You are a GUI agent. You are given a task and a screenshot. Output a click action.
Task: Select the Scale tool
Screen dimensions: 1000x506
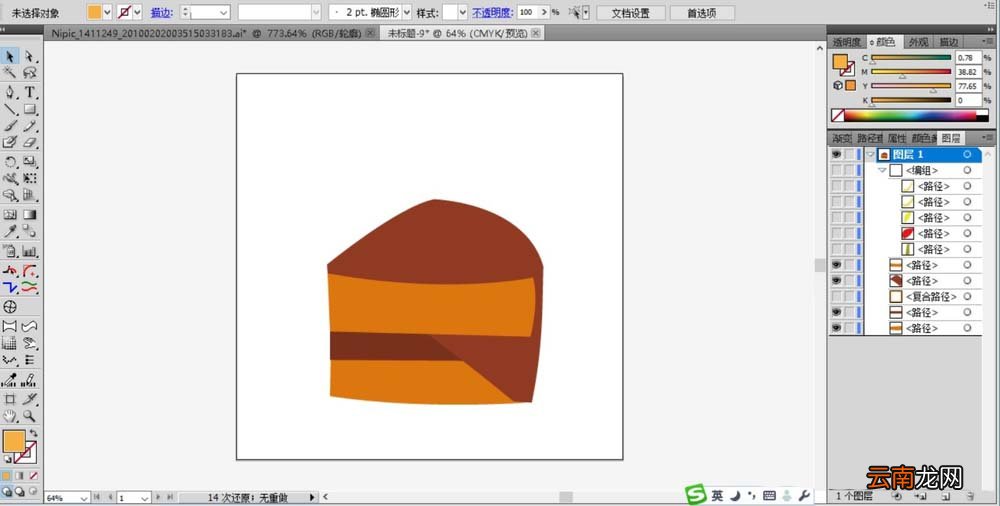tap(29, 161)
